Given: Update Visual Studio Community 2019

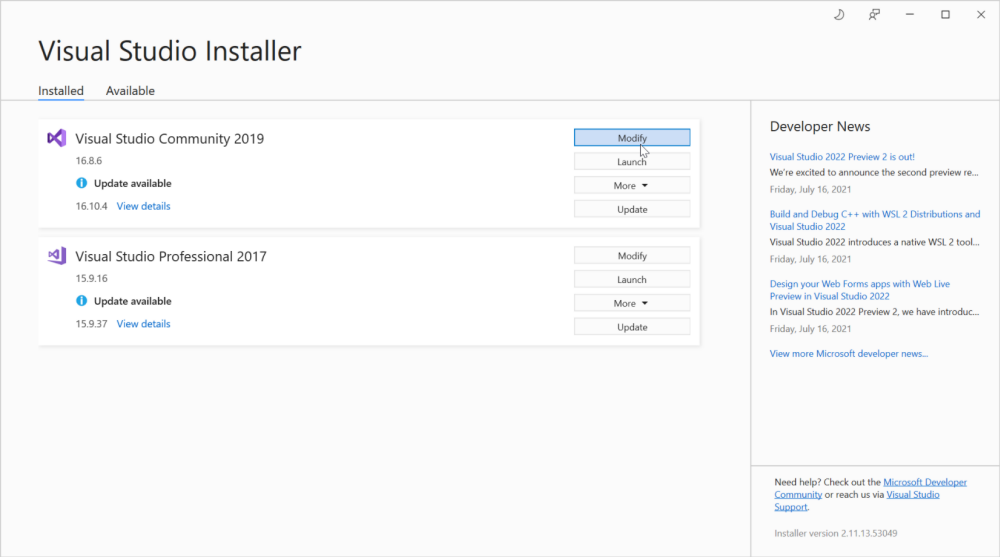Looking at the screenshot, I should coord(632,209).
